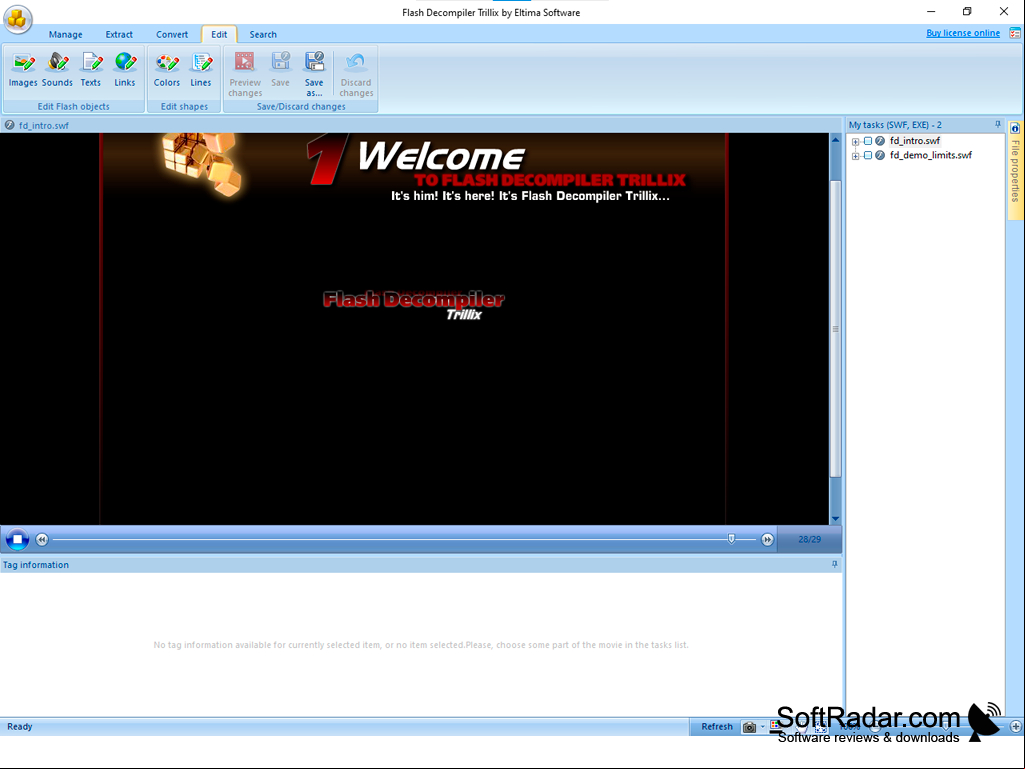Switch to the Convert tab
The image size is (1025, 769).
[x=172, y=35]
